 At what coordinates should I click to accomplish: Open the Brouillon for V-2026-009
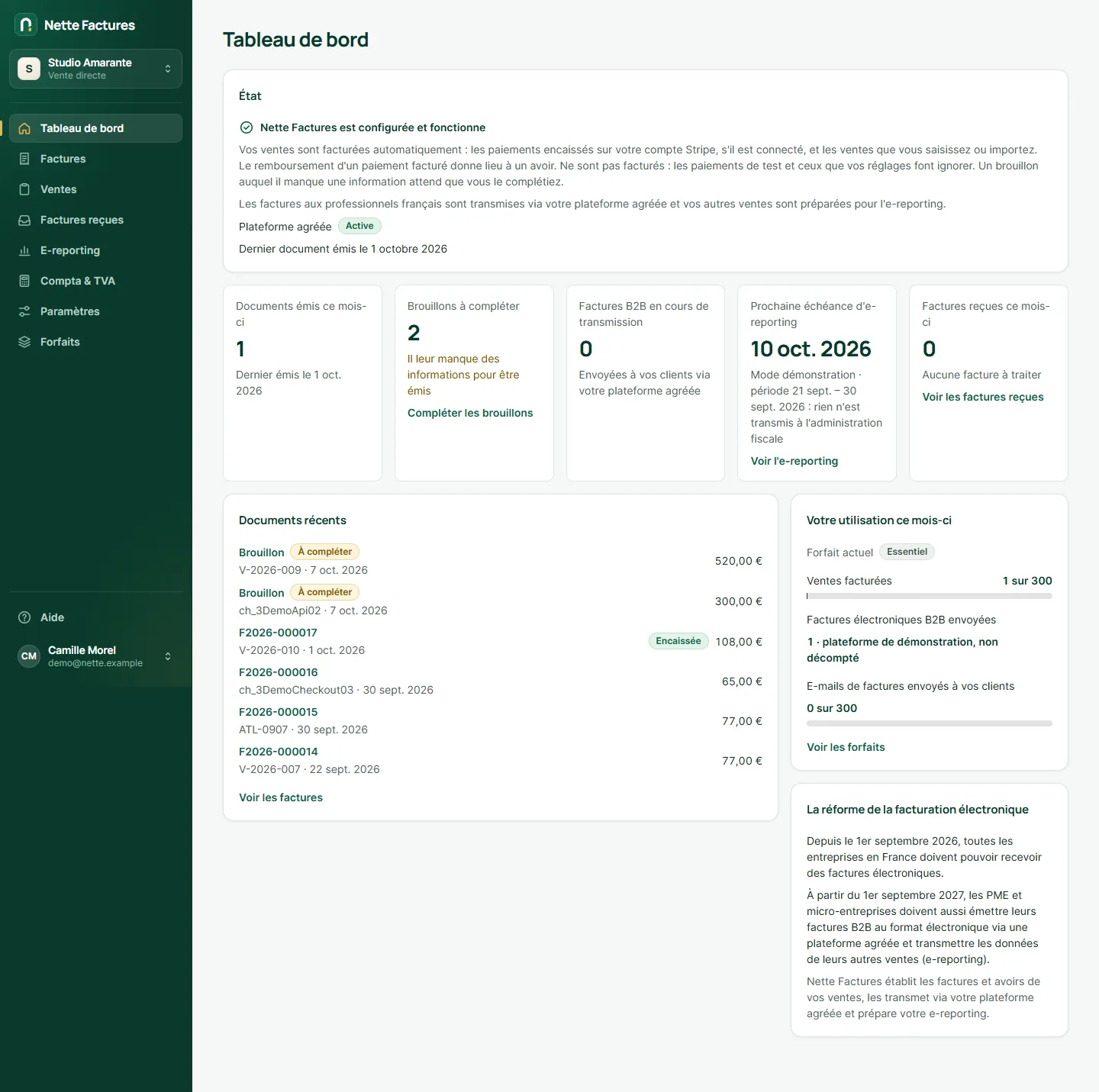(261, 552)
